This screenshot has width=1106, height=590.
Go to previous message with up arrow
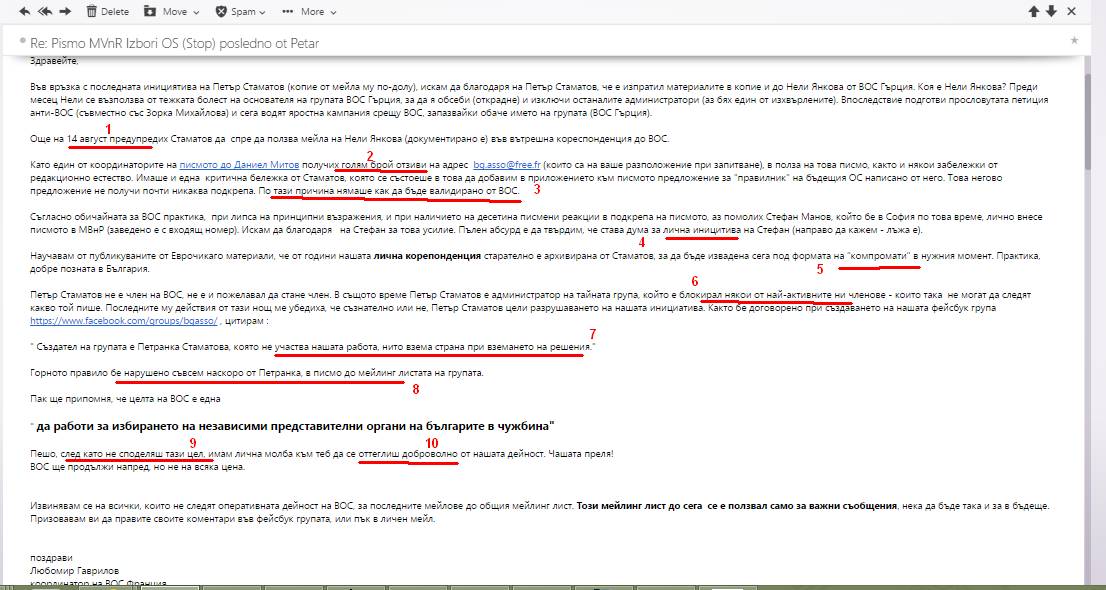coord(1034,12)
